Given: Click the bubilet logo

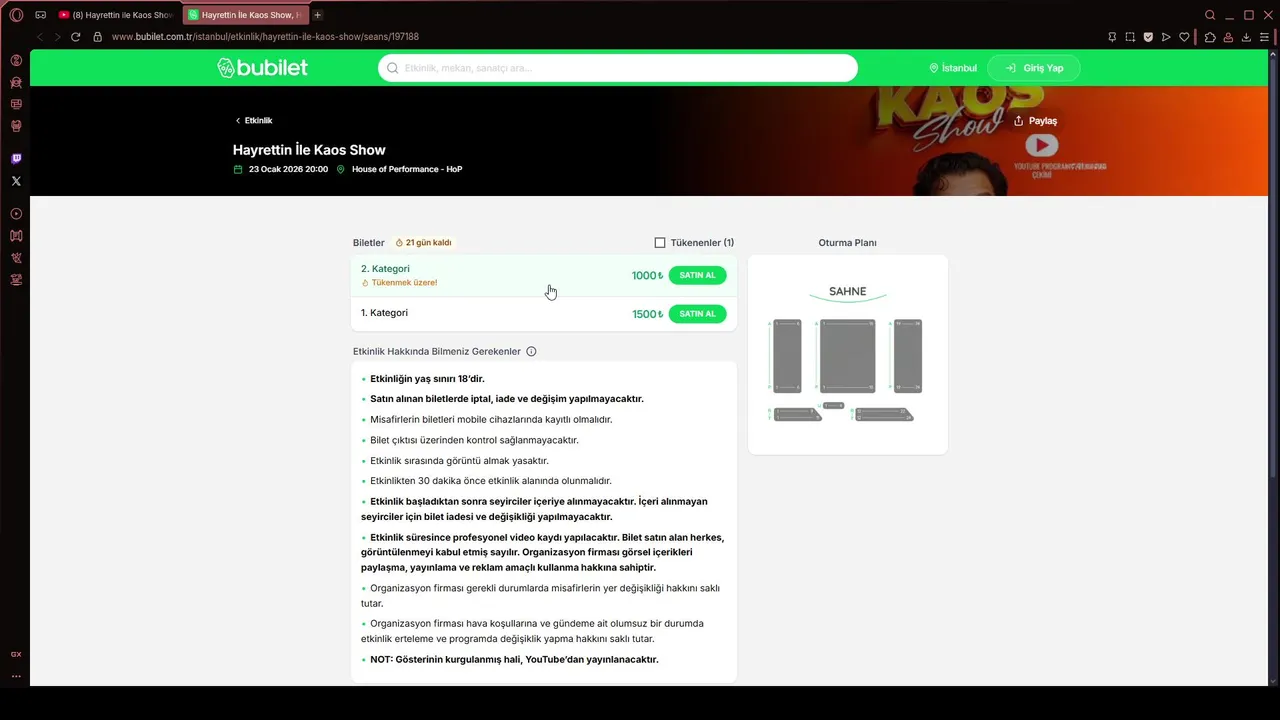Looking at the screenshot, I should tap(262, 68).
